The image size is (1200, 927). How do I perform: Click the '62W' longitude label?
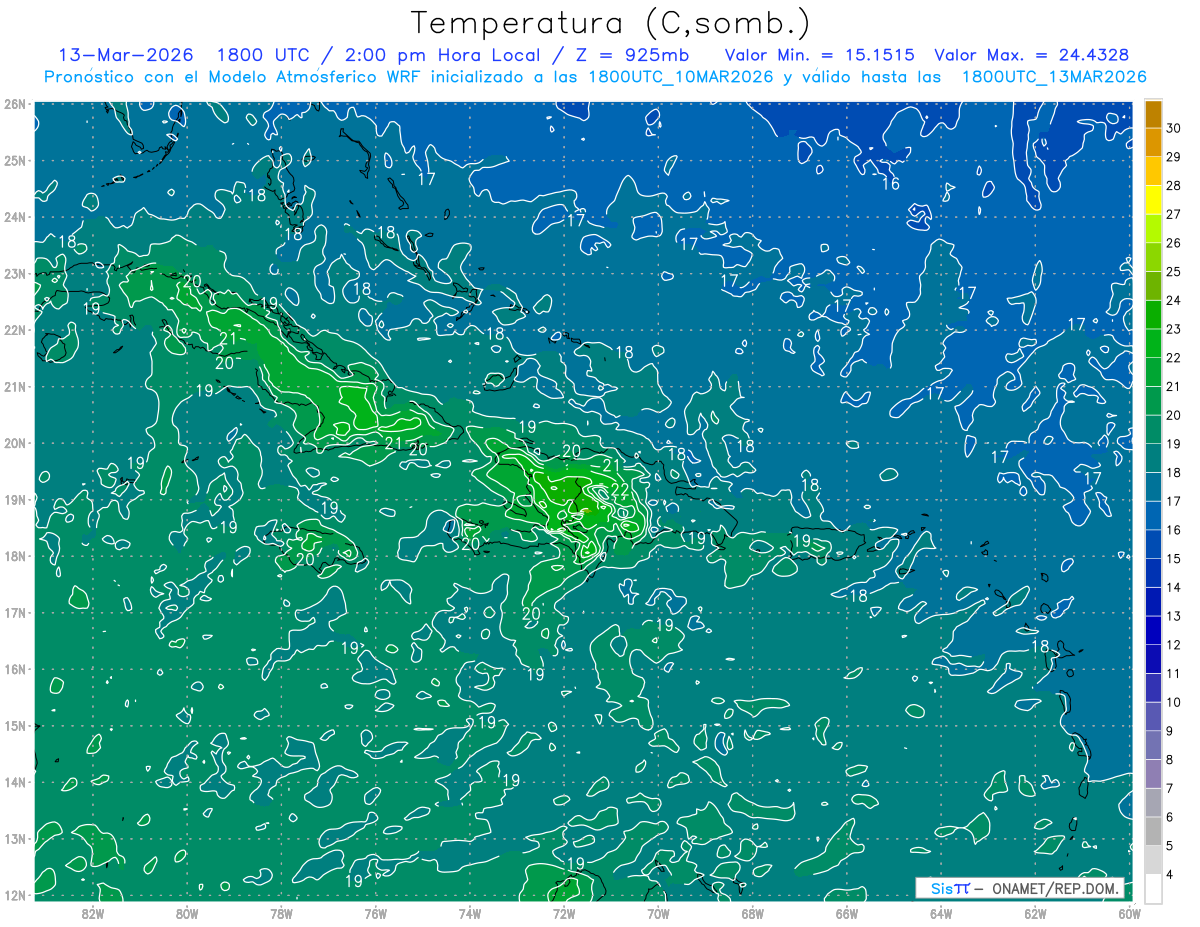(x=1034, y=913)
